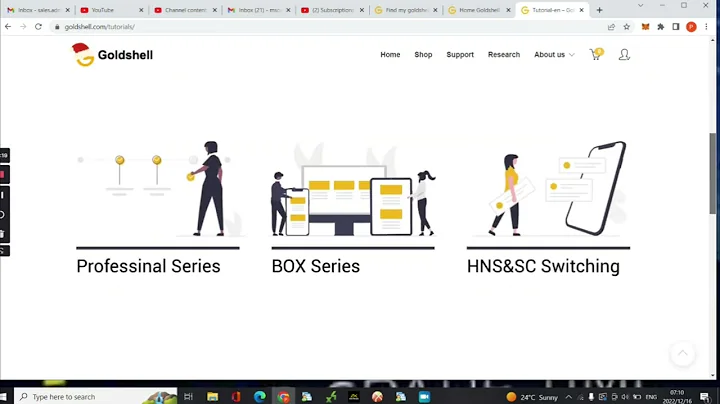Open the weather widget showing 24°C Sunny

[532, 397]
